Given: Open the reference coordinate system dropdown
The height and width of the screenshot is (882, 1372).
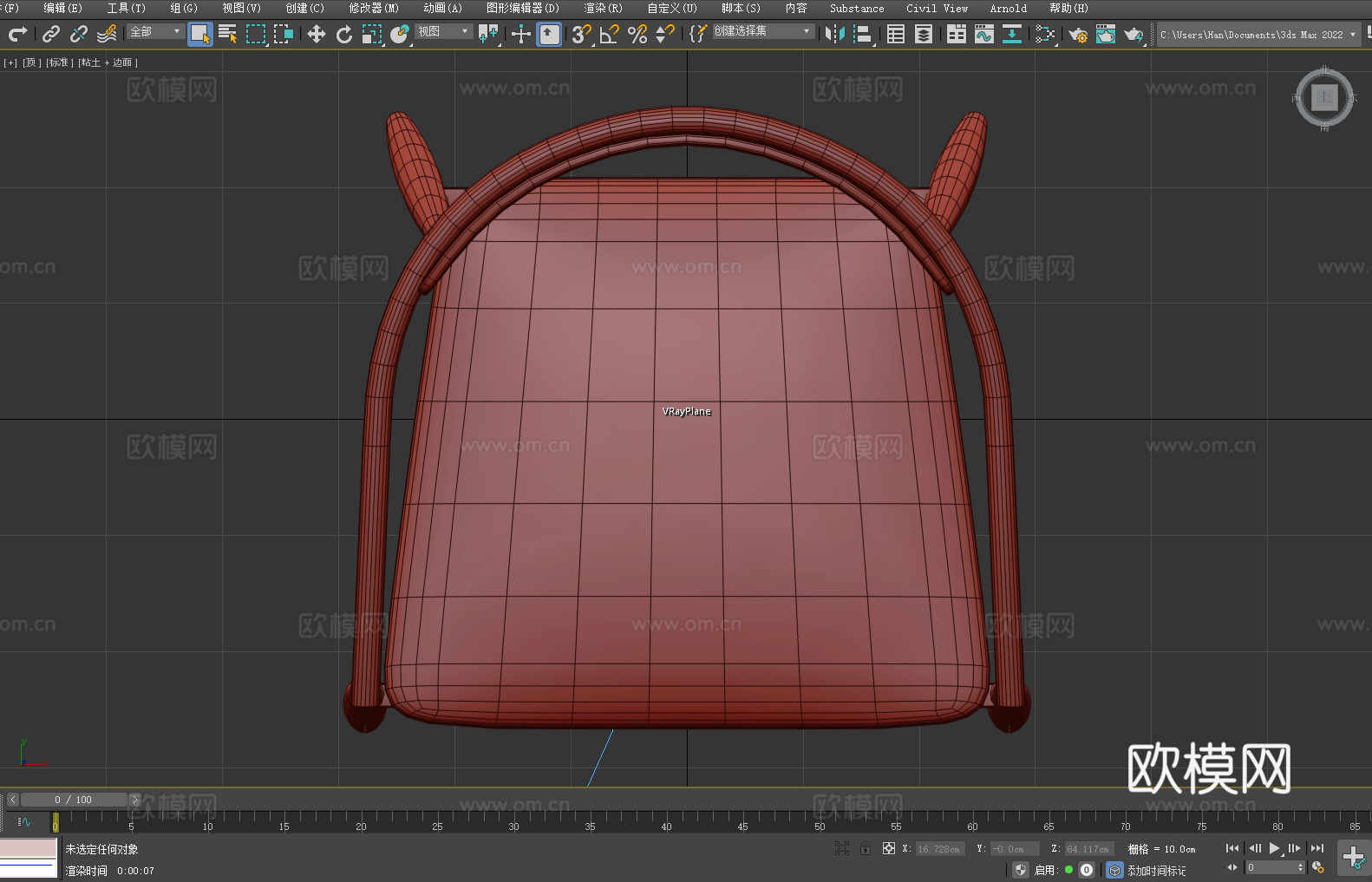Looking at the screenshot, I should (x=443, y=31).
